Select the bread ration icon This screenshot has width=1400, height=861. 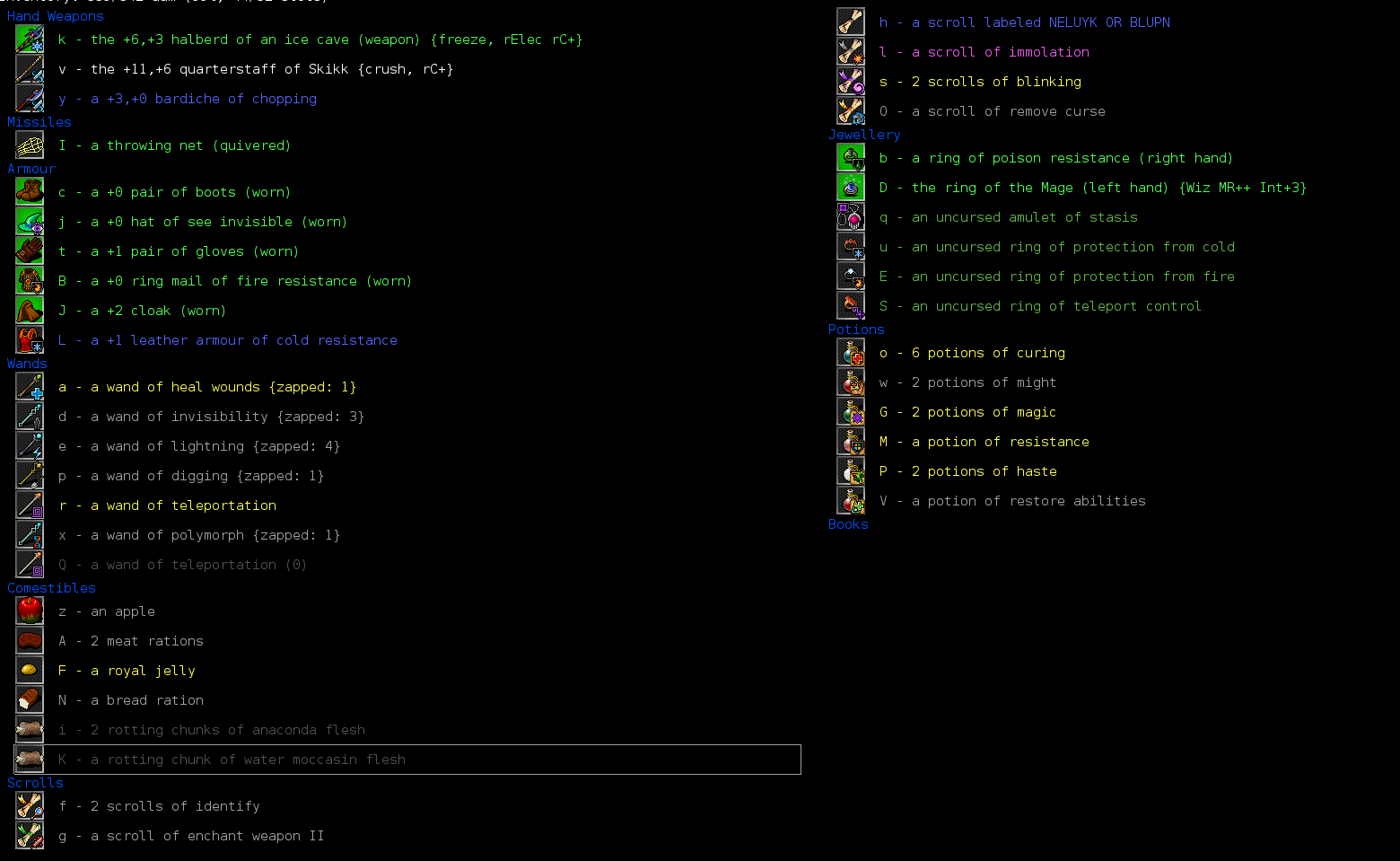click(30, 700)
